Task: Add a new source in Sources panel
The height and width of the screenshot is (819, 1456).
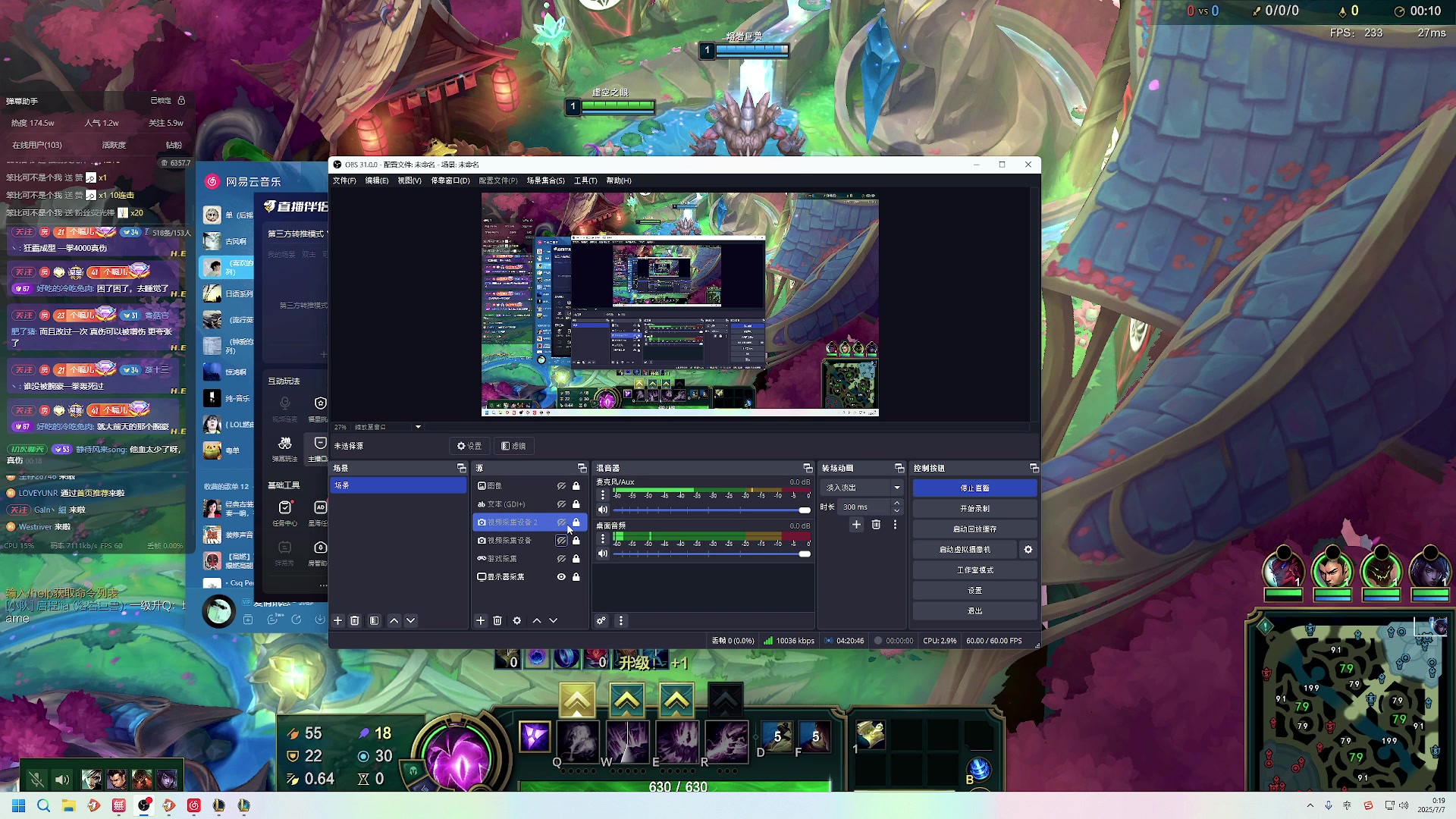Action: pos(481,621)
